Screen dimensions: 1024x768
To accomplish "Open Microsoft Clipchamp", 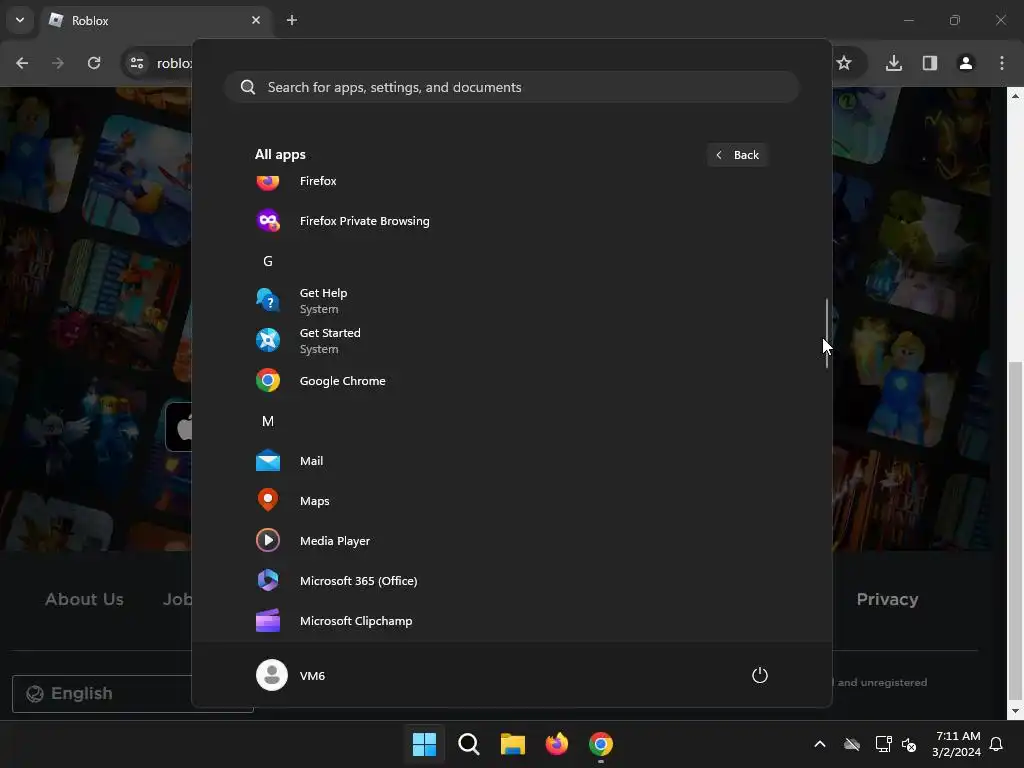I will click(x=511, y=620).
